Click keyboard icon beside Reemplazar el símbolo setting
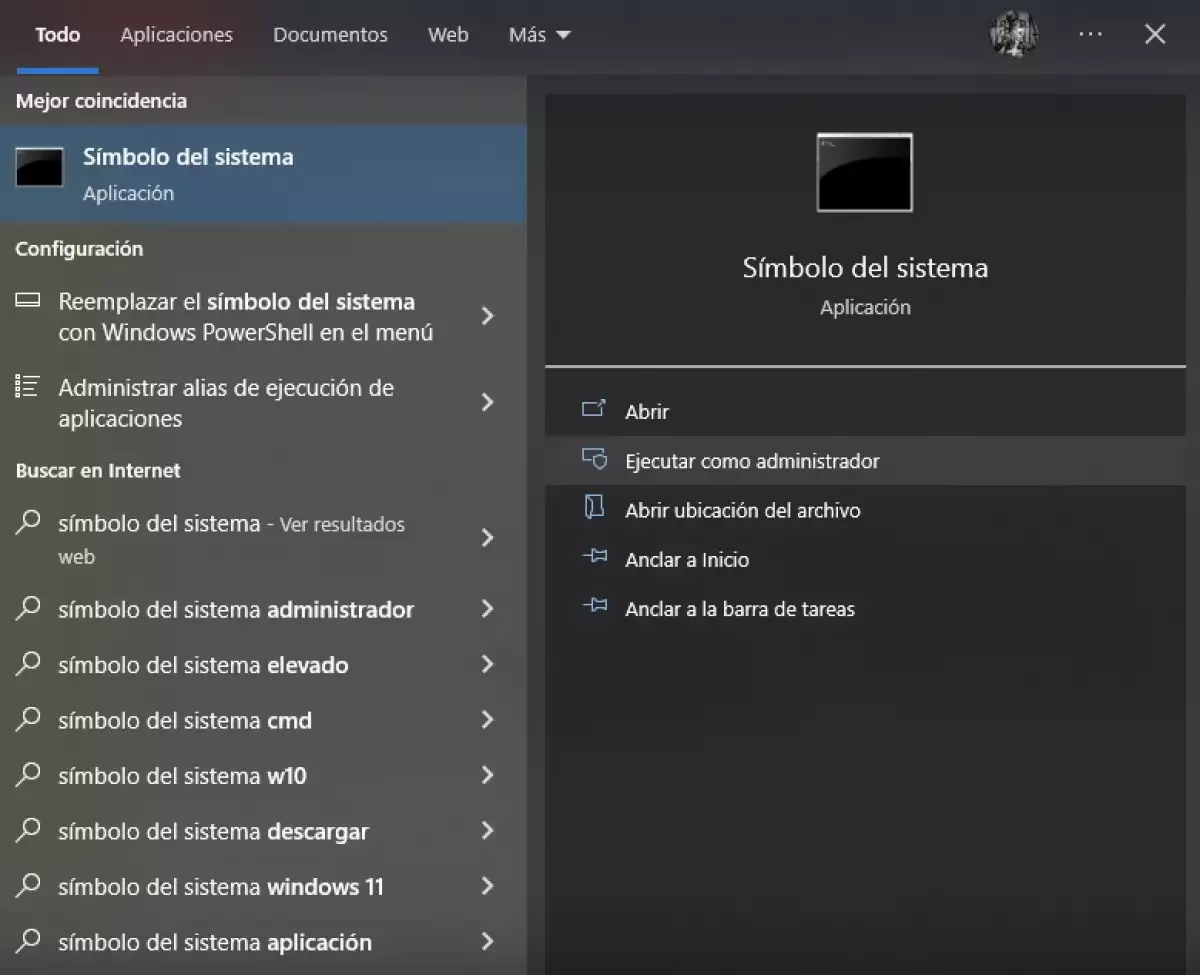 (28, 300)
